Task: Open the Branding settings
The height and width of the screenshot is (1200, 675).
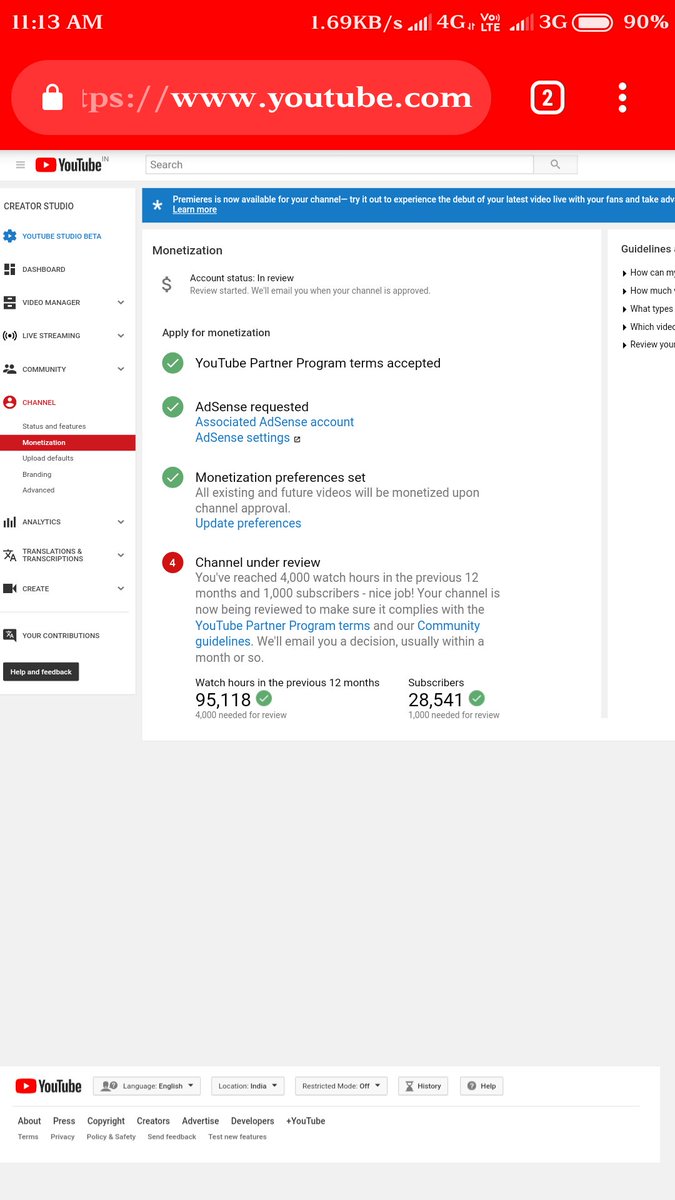Action: click(37, 474)
